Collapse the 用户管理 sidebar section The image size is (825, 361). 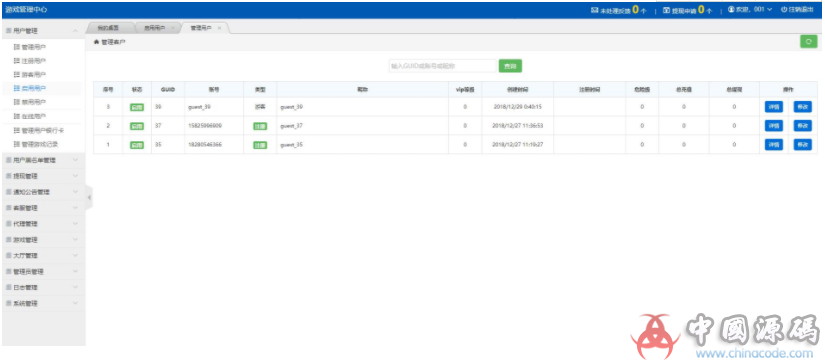[x=44, y=31]
